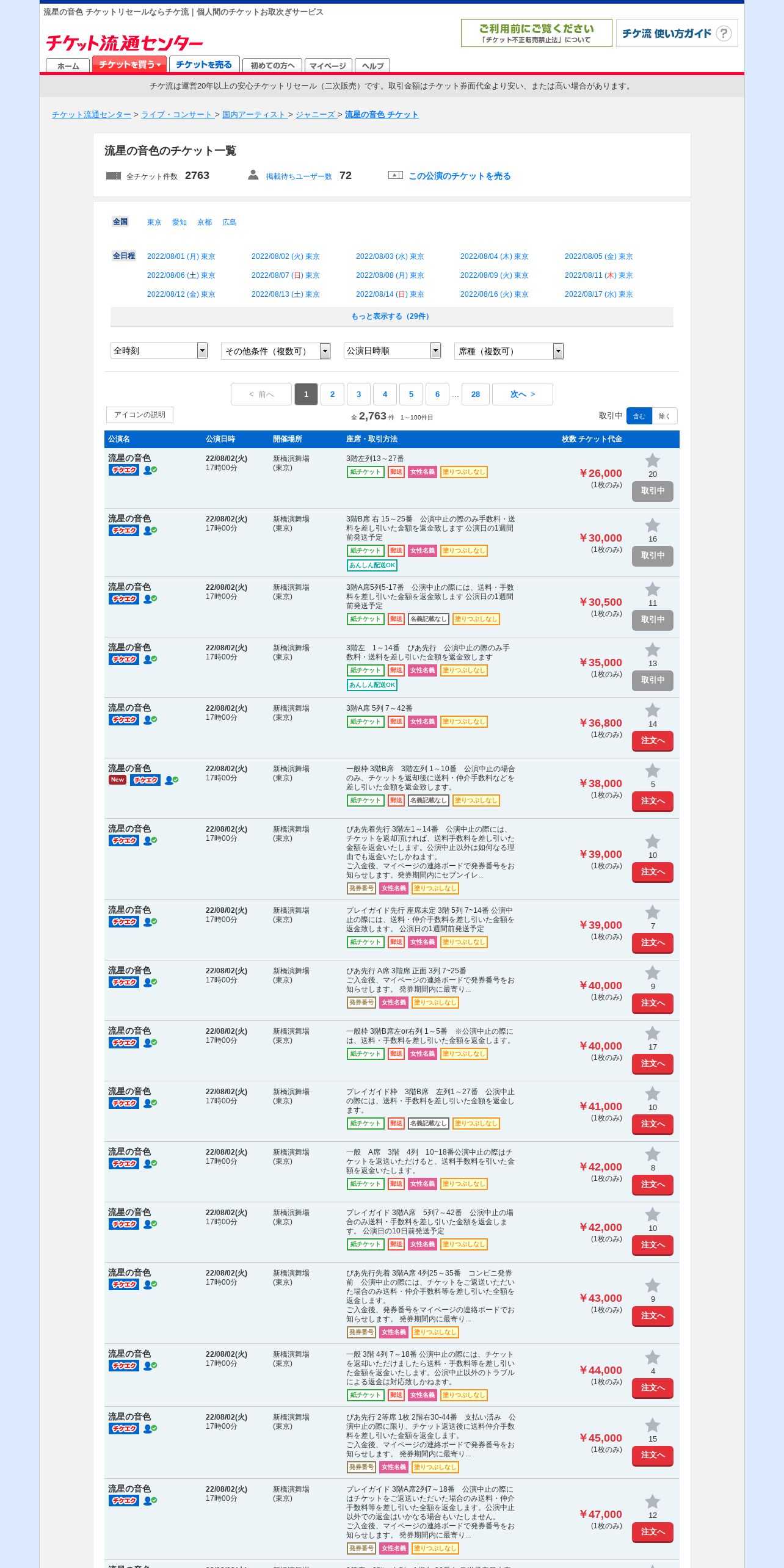Click 取引中 button for ¥26,000 ticket
784x1568 pixels.
point(652,491)
